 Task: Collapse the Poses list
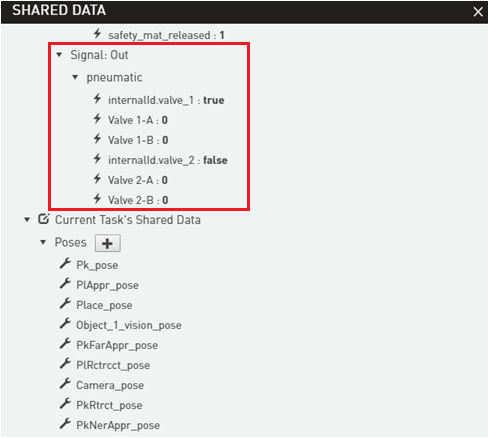[43, 242]
